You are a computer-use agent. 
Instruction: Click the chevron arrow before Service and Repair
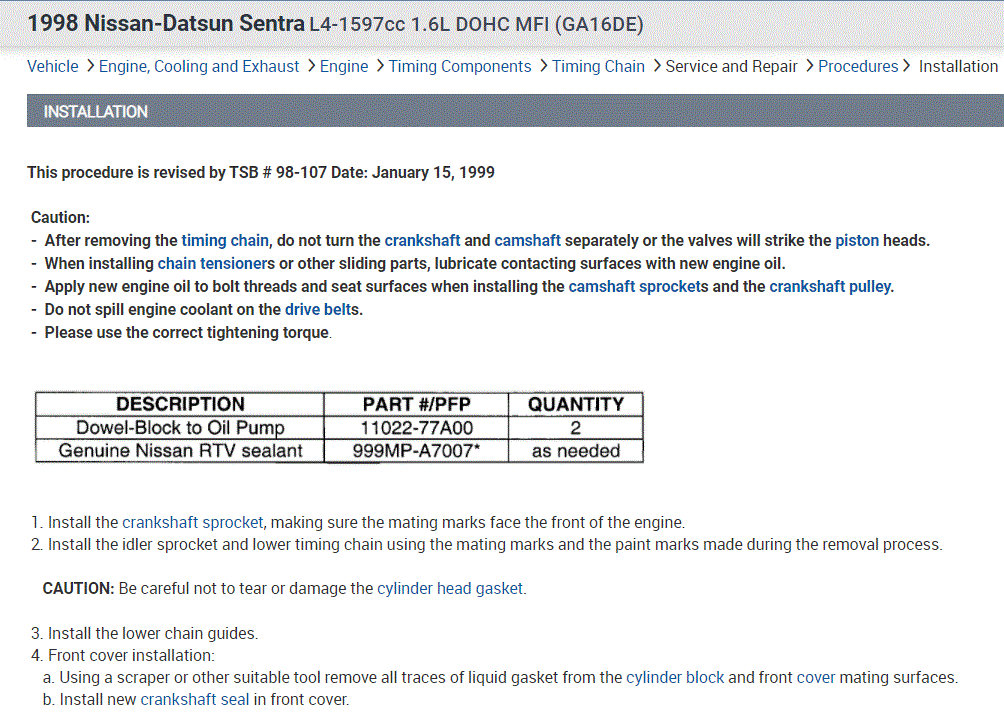tap(656, 66)
